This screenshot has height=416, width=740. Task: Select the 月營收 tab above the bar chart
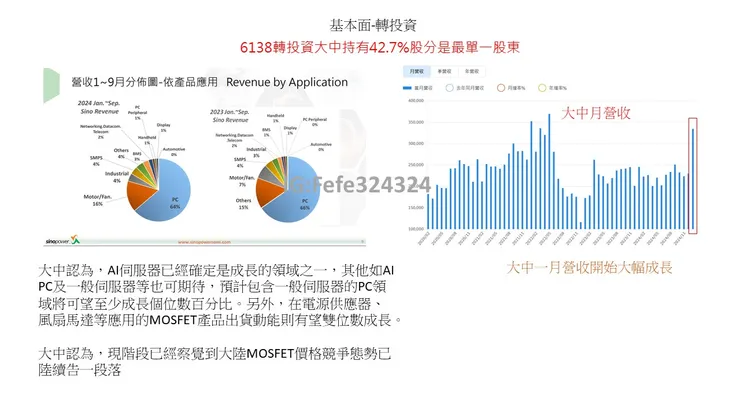click(416, 71)
